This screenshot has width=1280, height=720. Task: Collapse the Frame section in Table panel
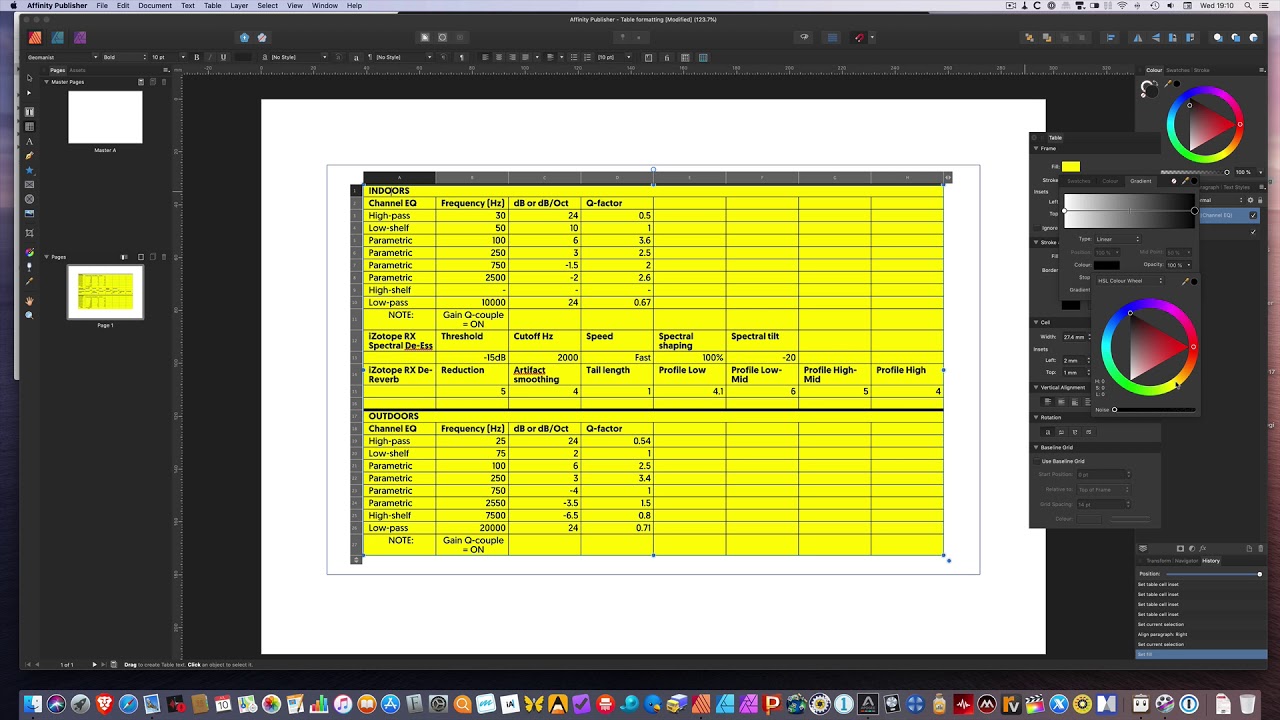(x=1037, y=148)
